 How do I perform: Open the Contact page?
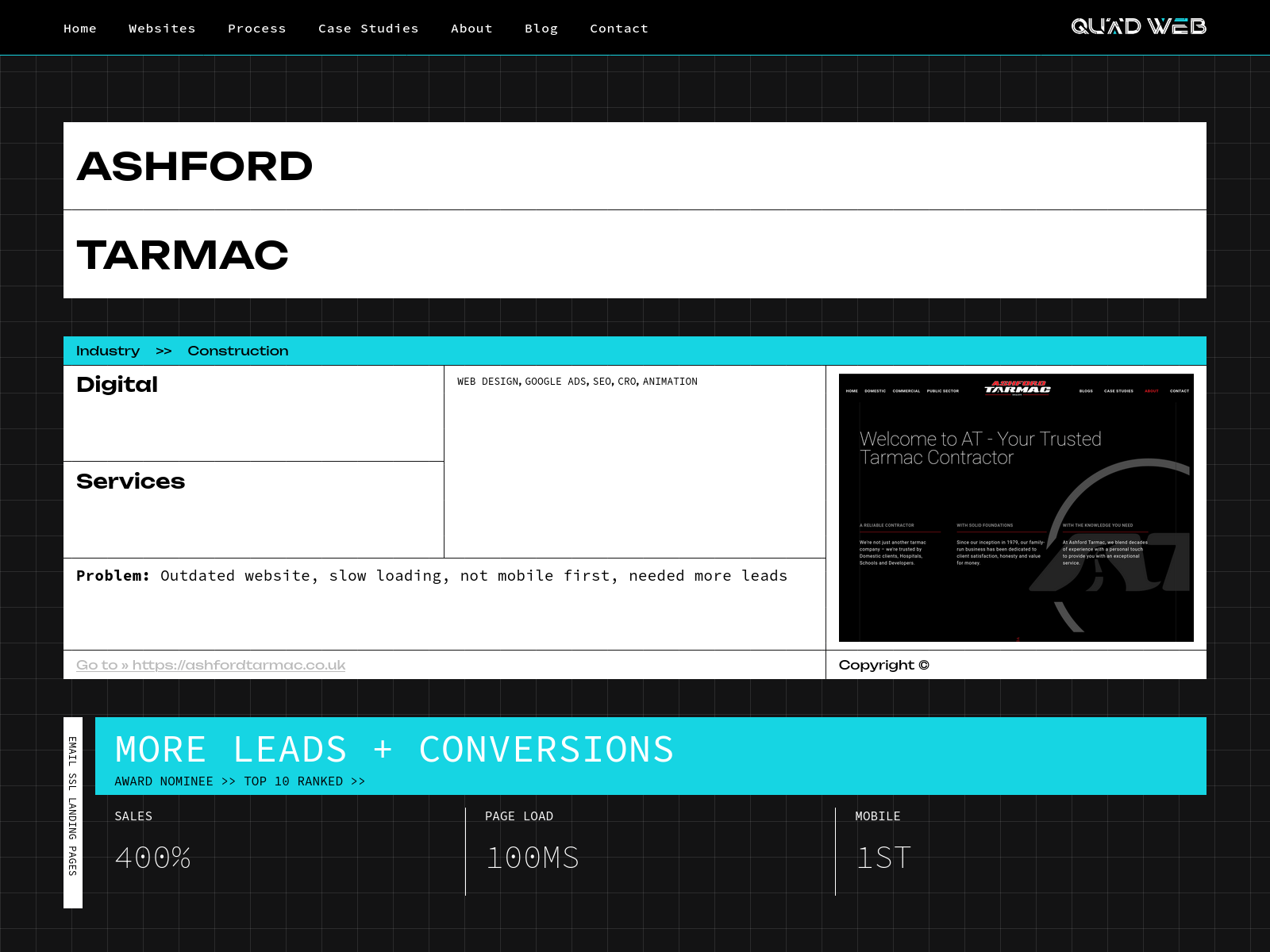(619, 29)
